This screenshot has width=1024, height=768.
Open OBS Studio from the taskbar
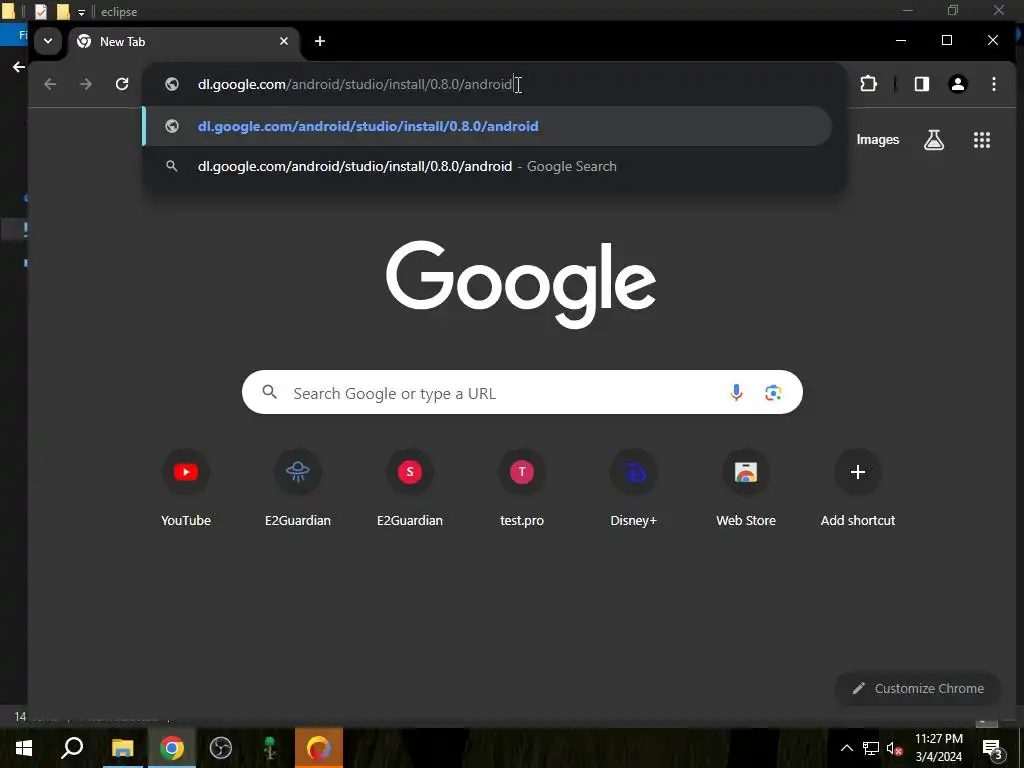click(221, 748)
